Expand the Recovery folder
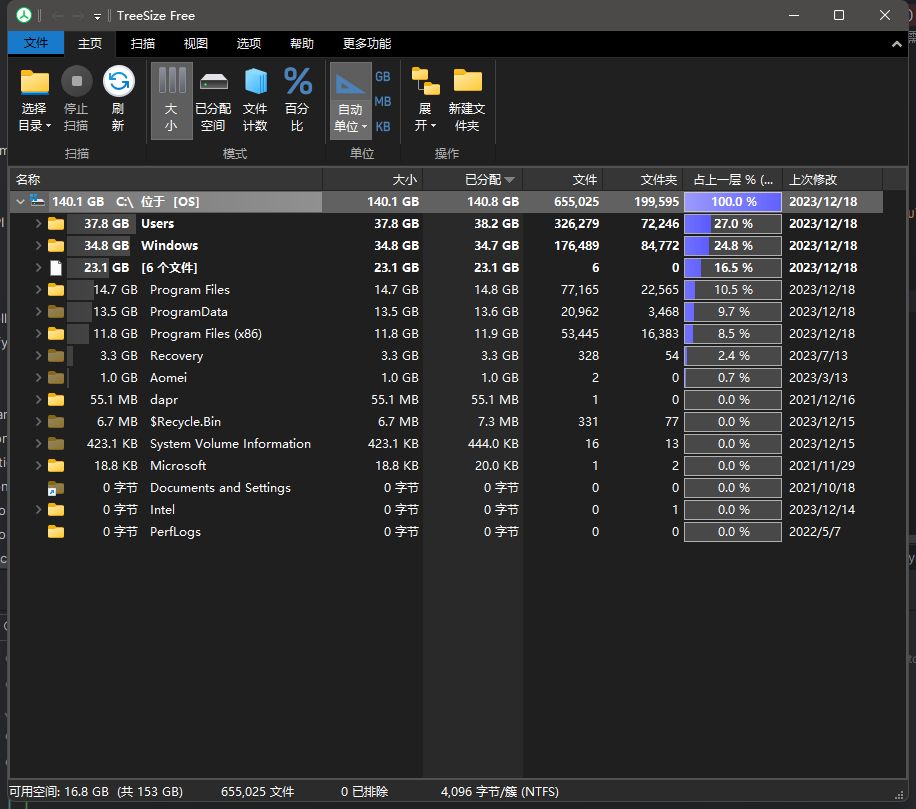The image size is (916, 809). [38, 356]
